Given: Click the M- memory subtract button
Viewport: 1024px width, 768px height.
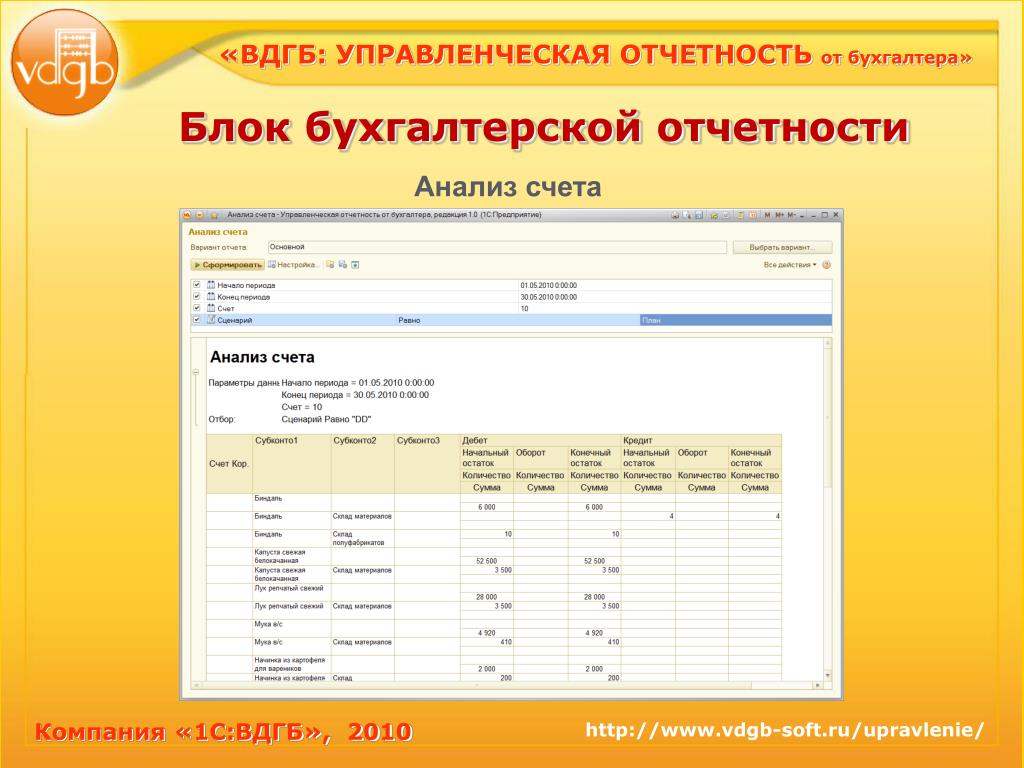Looking at the screenshot, I should [792, 215].
